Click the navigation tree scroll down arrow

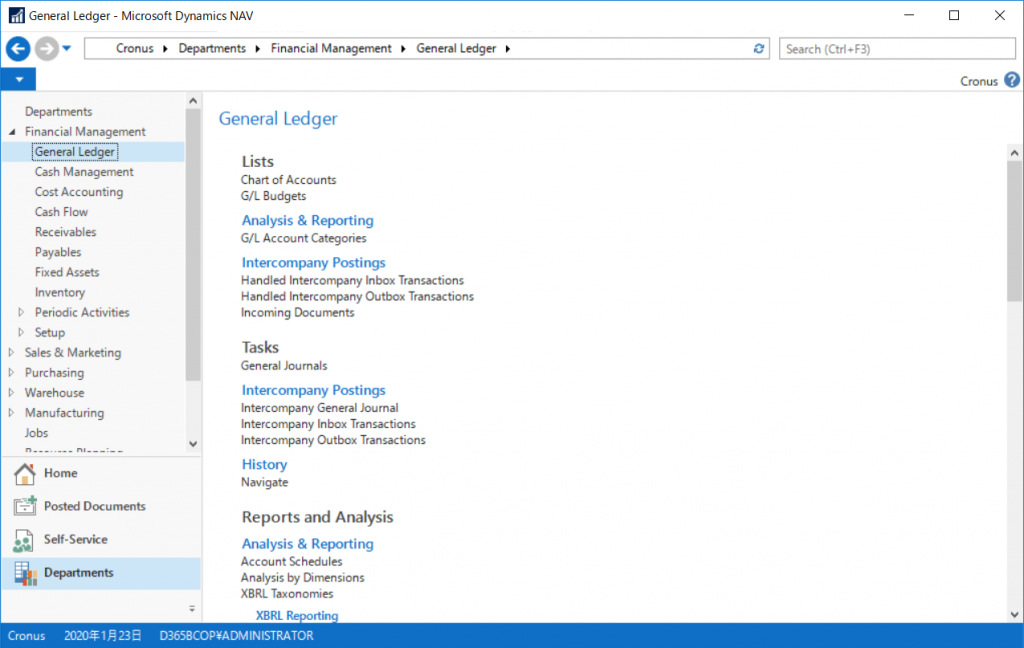(x=193, y=444)
